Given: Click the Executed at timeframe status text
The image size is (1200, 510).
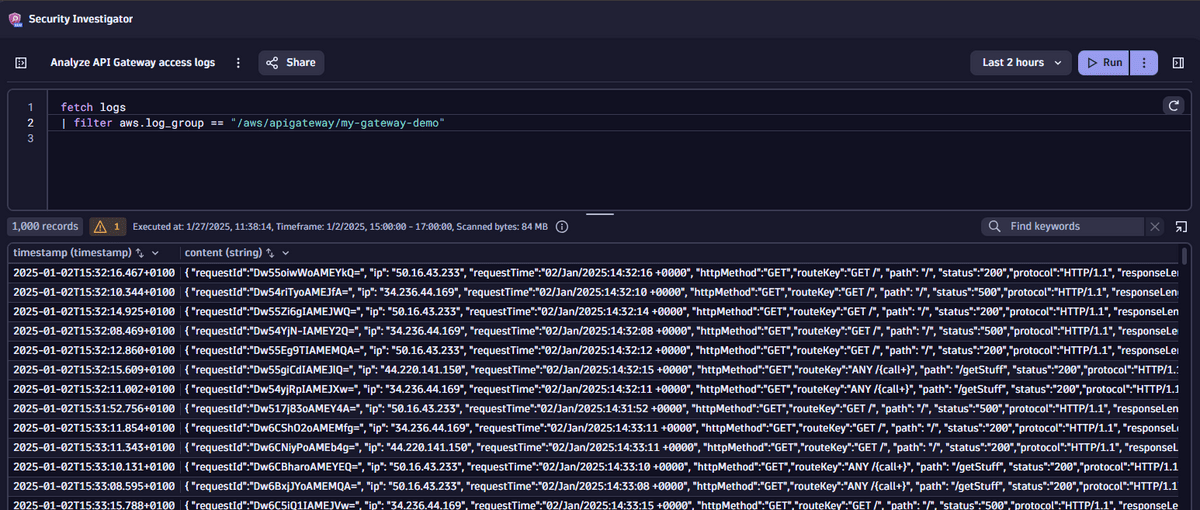Looking at the screenshot, I should pos(340,227).
